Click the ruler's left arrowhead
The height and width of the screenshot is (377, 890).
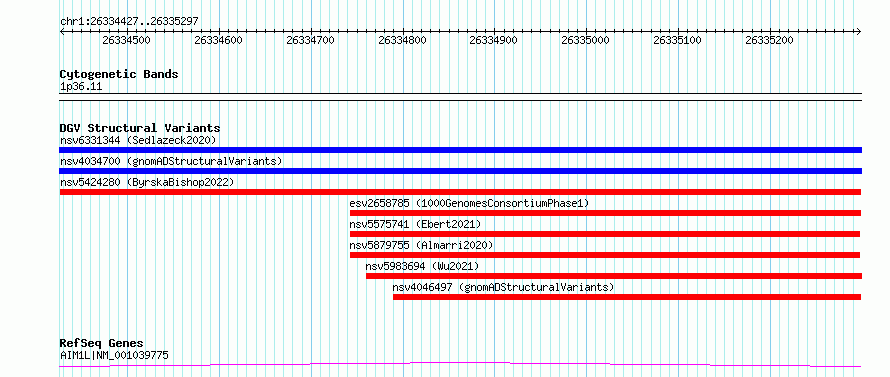pyautogui.click(x=62, y=31)
